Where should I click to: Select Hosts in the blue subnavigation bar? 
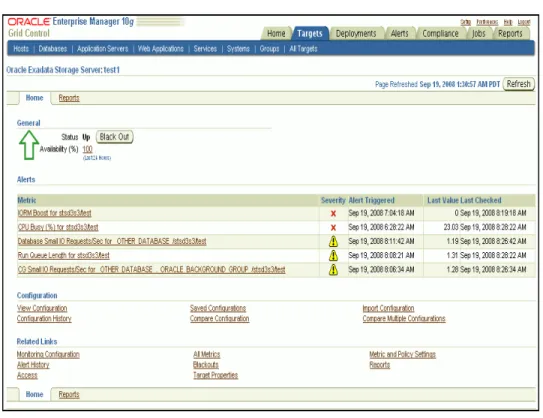click(x=21, y=49)
